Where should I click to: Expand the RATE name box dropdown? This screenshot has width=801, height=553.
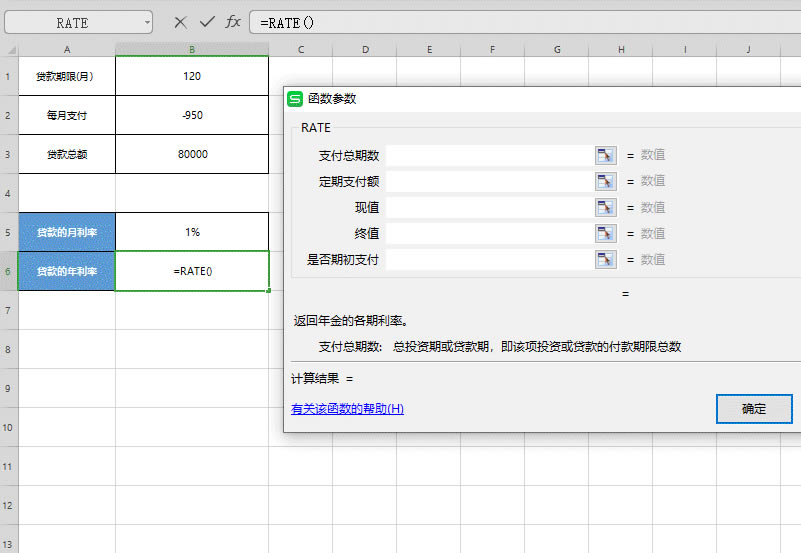coord(147,22)
